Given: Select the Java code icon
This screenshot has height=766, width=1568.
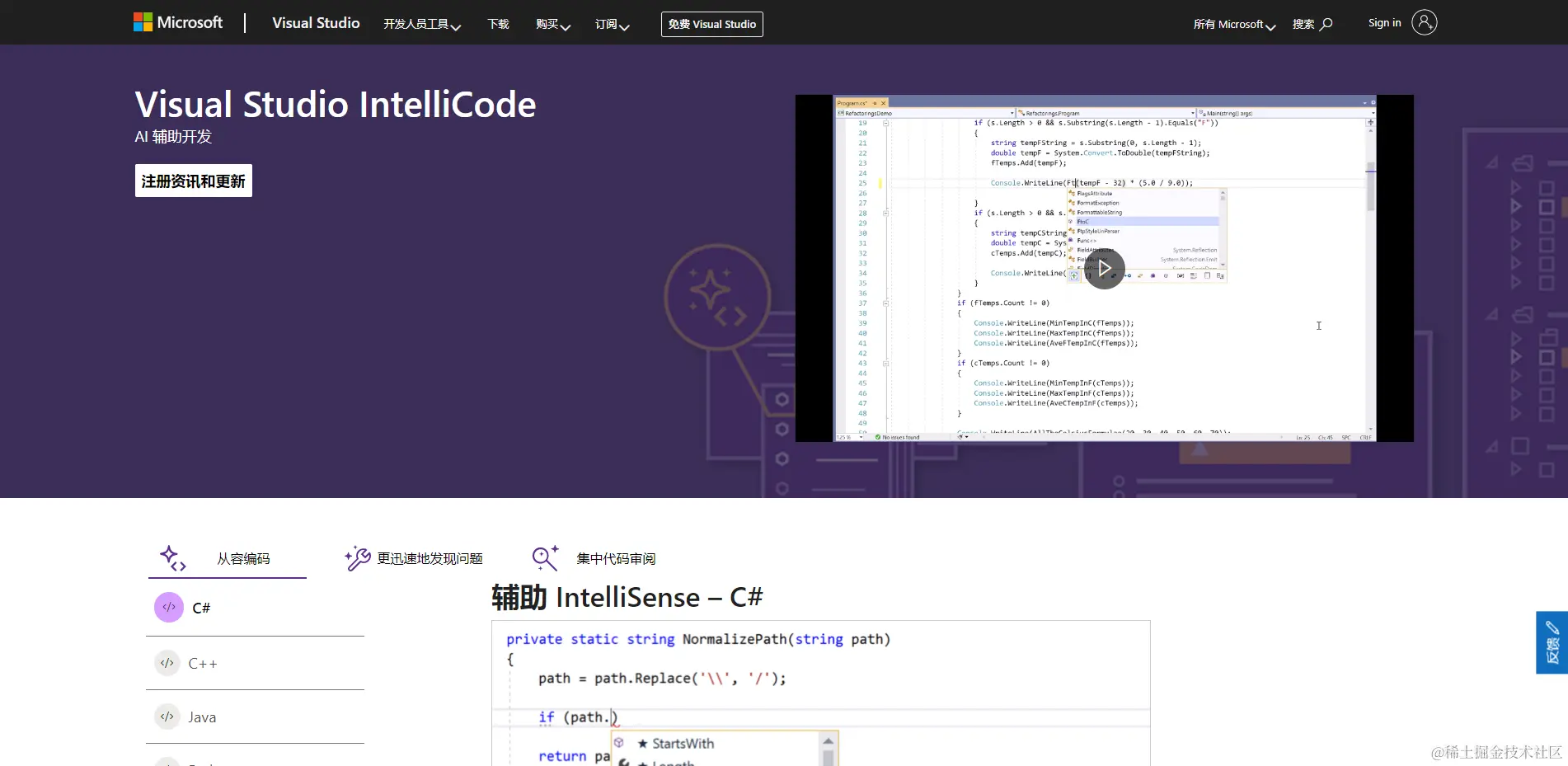Looking at the screenshot, I should [x=167, y=717].
